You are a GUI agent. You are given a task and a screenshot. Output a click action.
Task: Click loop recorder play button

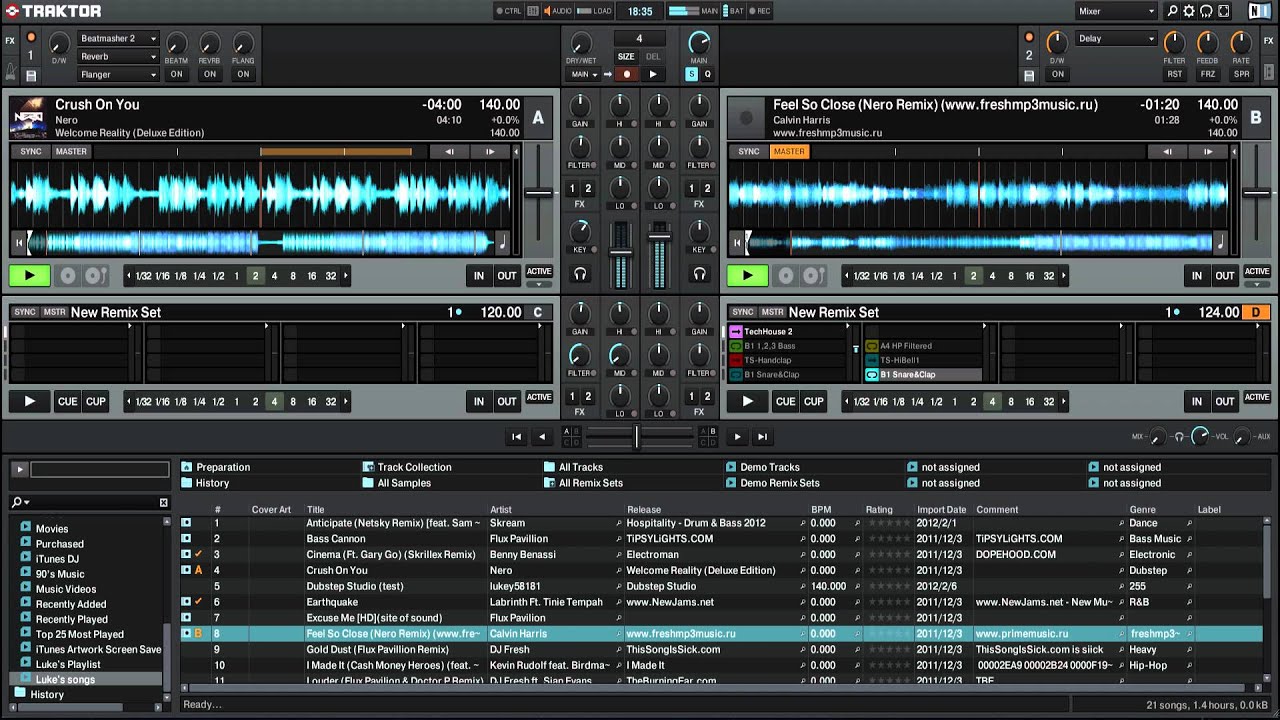coord(653,74)
